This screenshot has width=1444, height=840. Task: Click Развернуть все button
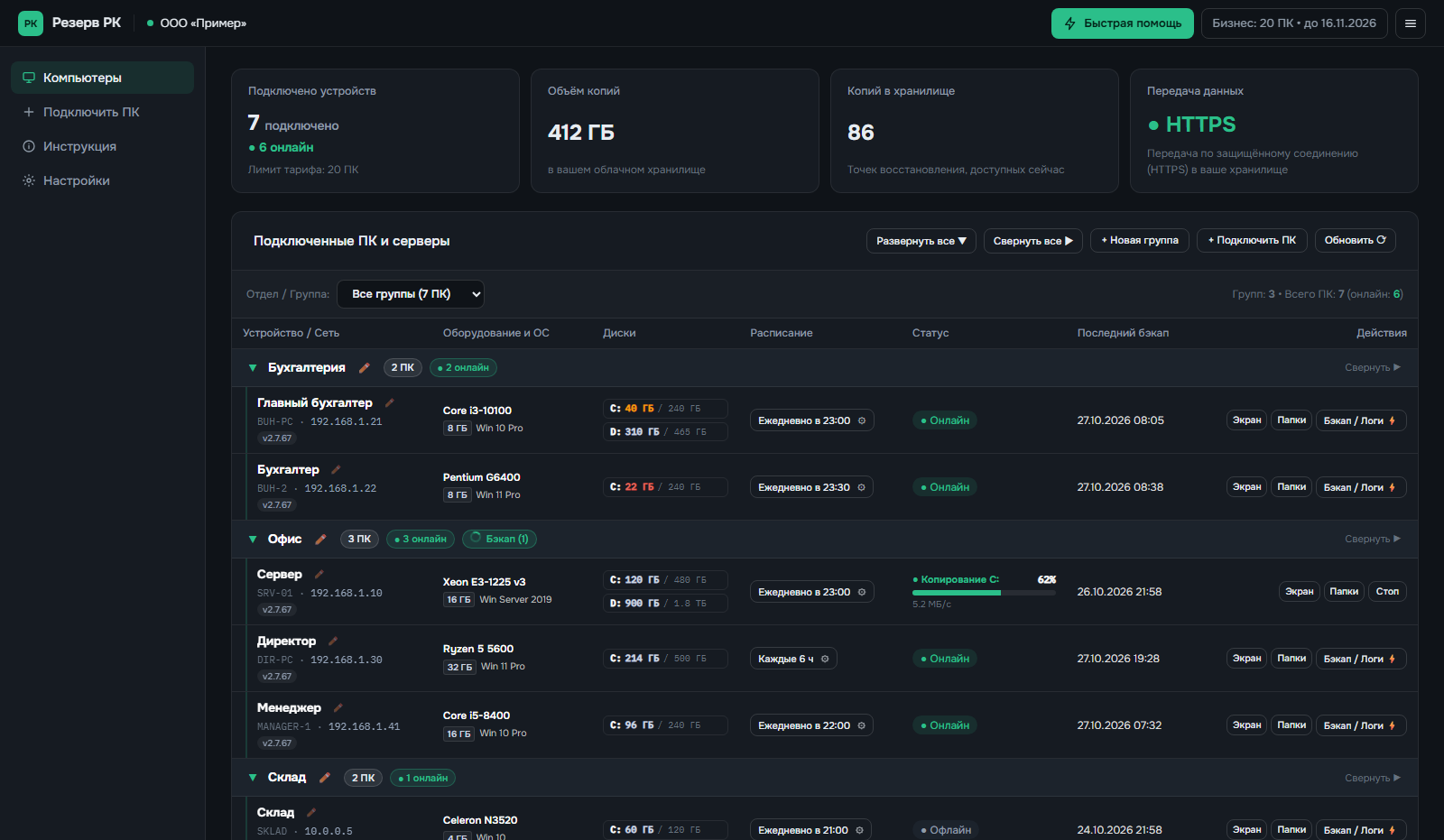coord(921,241)
